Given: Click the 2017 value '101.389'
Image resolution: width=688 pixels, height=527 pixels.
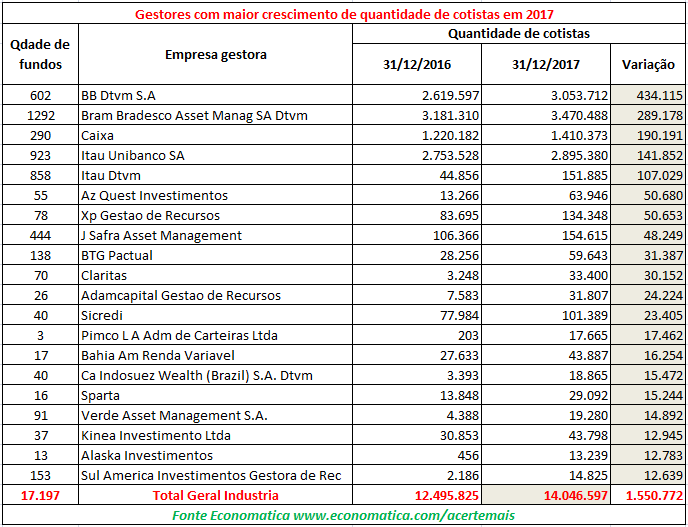Looking at the screenshot, I should point(546,315).
